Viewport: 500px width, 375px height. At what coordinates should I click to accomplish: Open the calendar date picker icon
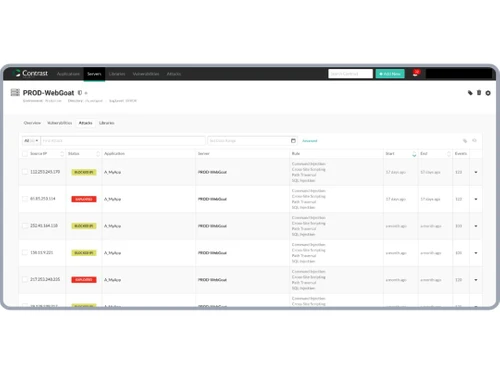coord(293,141)
